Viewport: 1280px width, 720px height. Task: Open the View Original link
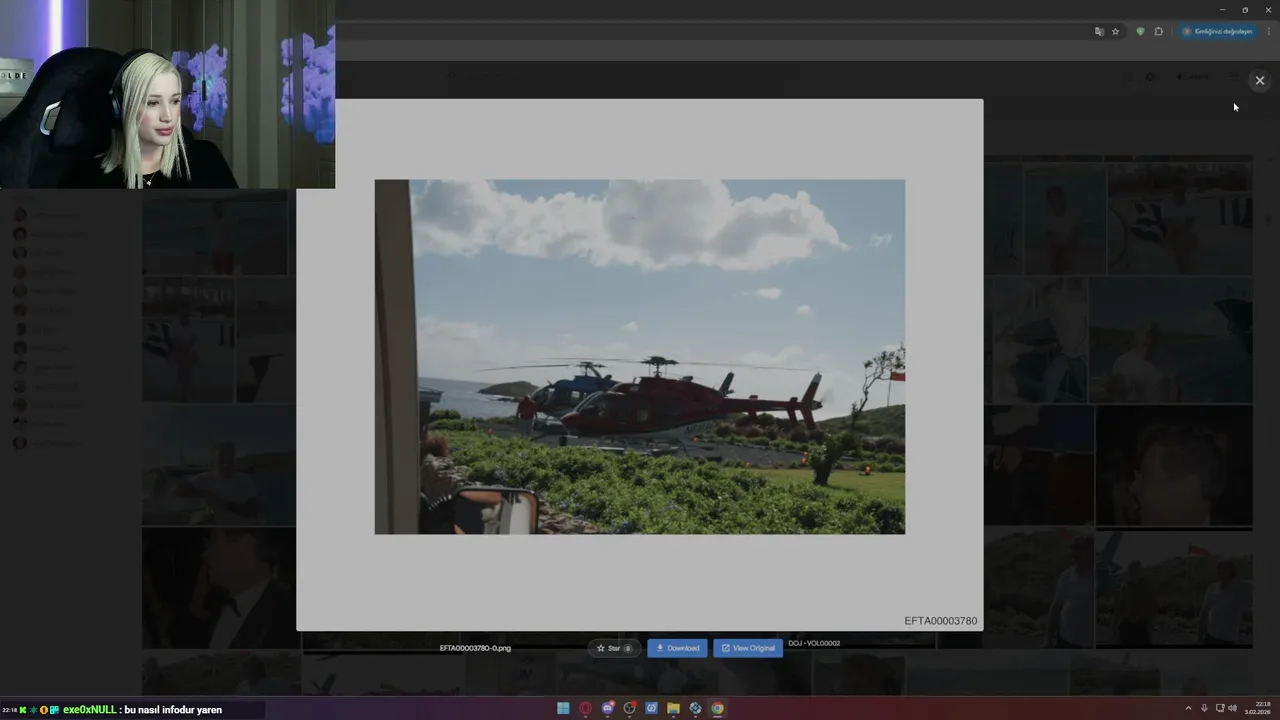pyautogui.click(x=748, y=648)
